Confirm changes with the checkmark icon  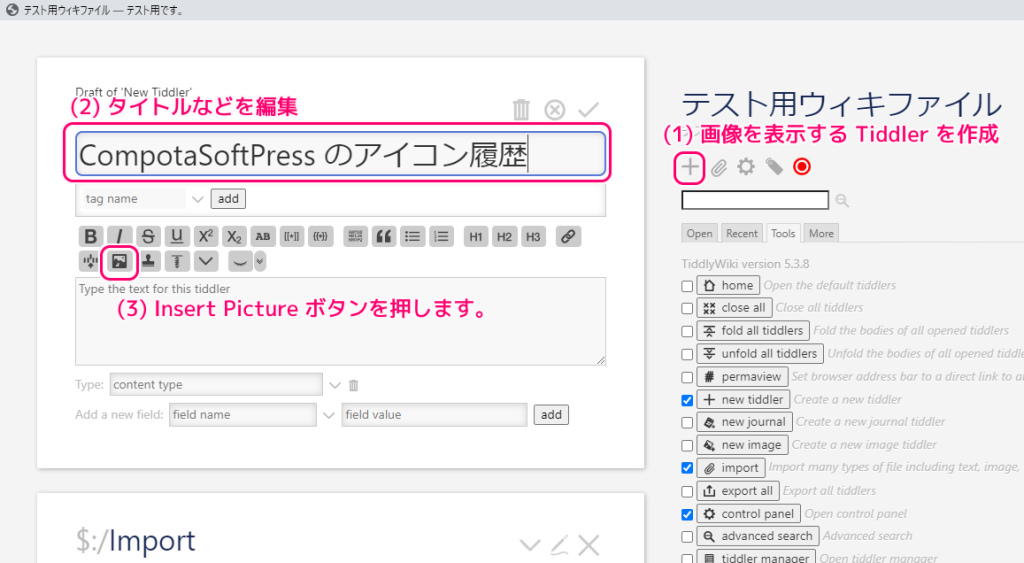coord(588,110)
